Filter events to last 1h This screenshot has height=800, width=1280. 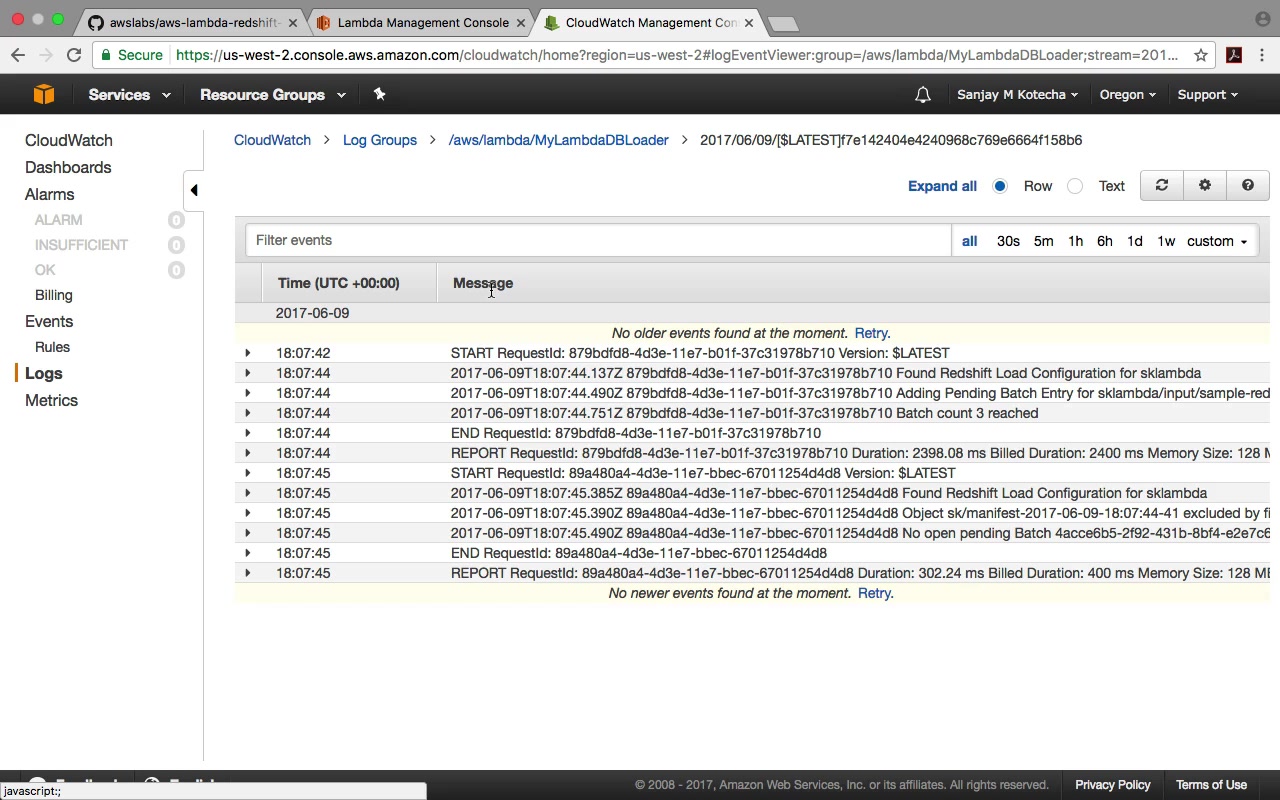(1075, 241)
